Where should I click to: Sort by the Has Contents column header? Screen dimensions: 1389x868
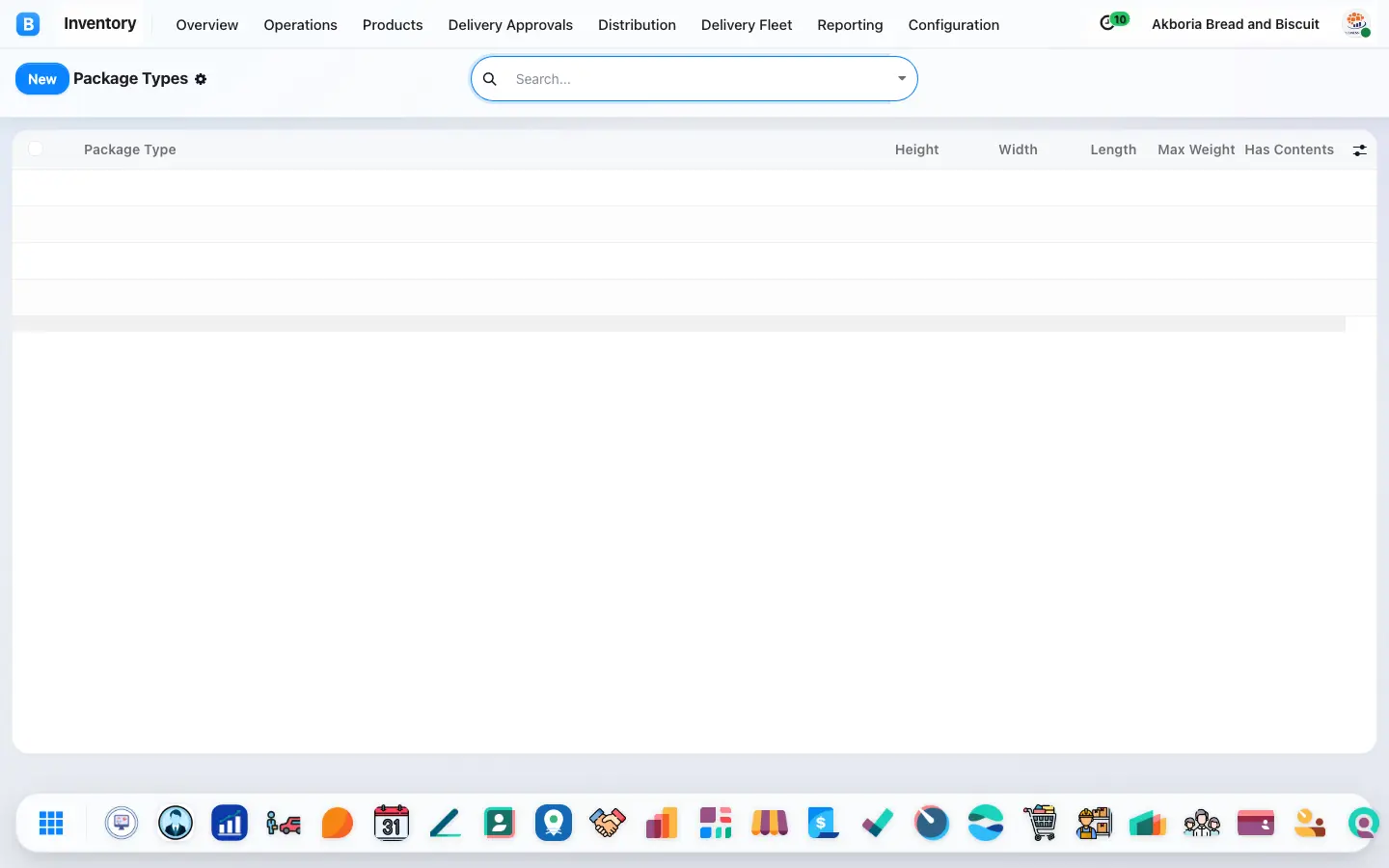(1290, 149)
